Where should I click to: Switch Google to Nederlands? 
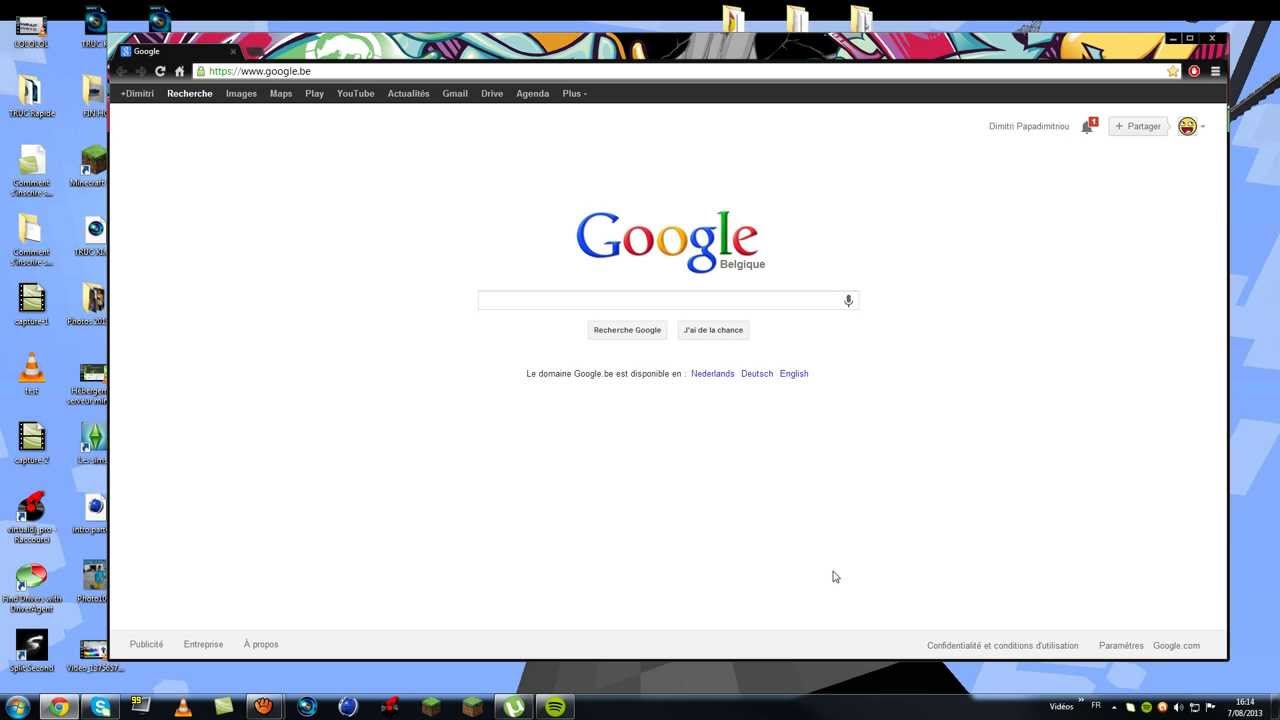pos(712,374)
